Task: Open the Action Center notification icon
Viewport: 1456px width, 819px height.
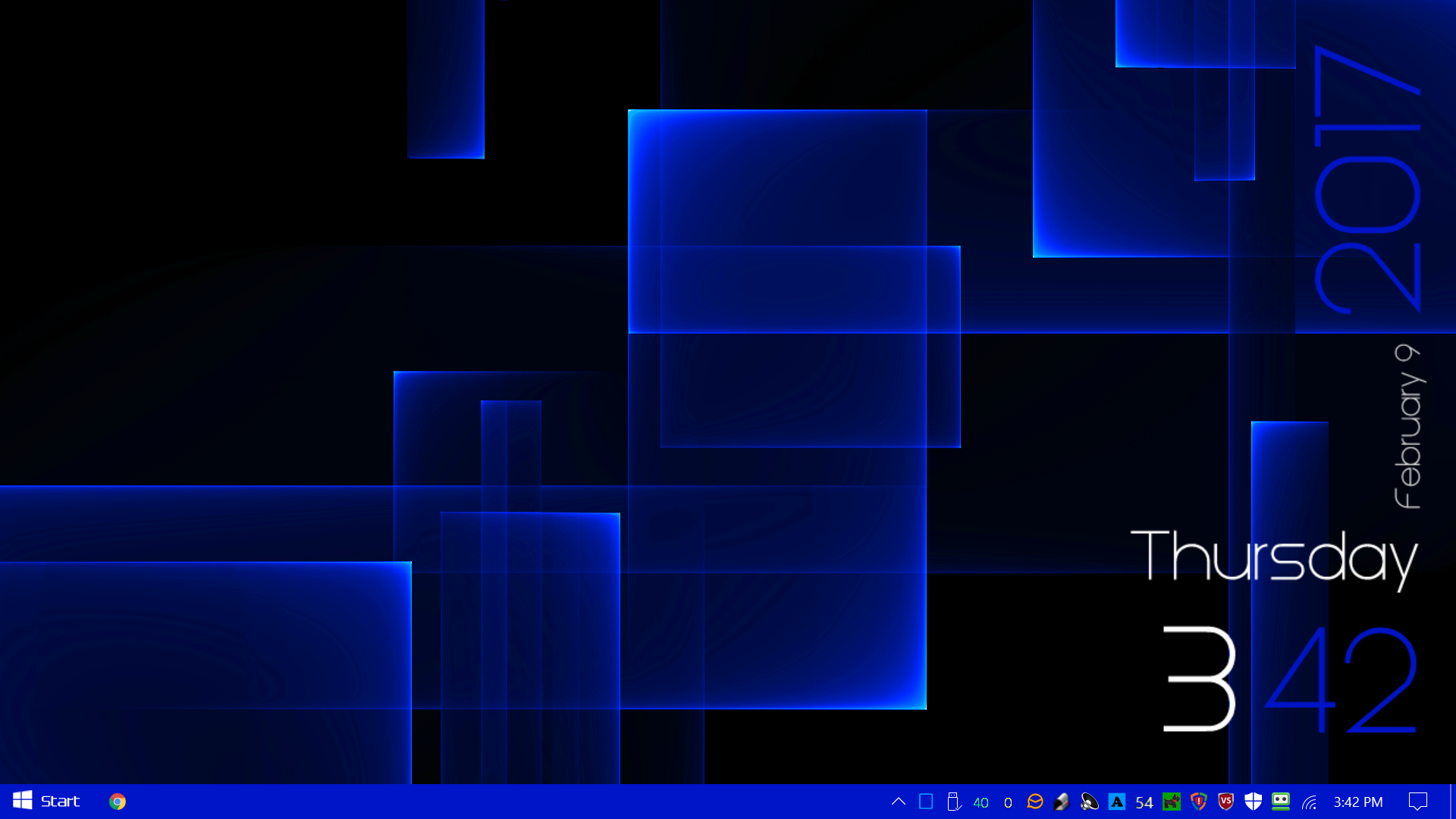Action: pyautogui.click(x=1417, y=802)
